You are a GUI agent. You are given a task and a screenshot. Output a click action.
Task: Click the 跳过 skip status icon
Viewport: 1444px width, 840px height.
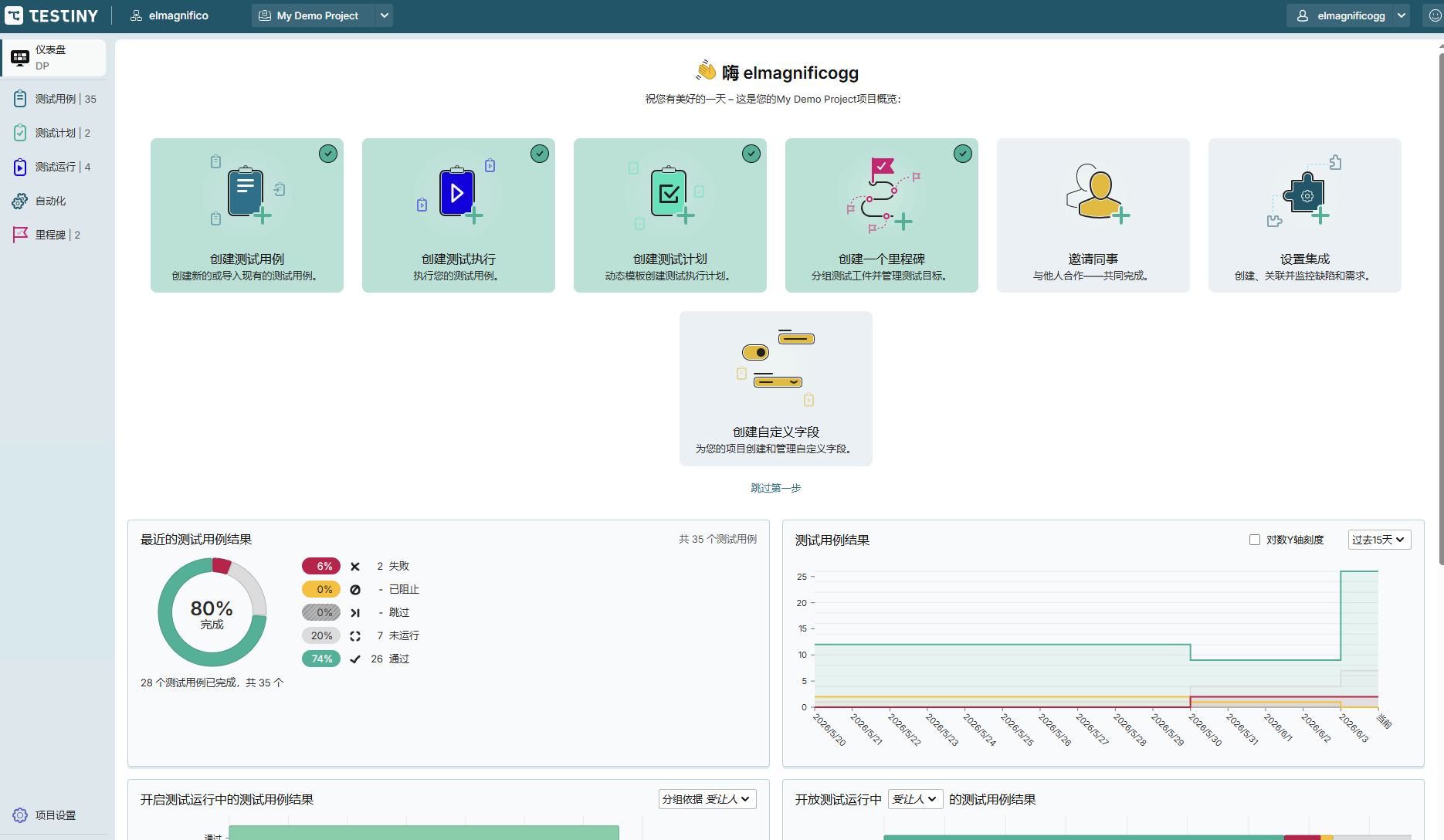pos(355,612)
